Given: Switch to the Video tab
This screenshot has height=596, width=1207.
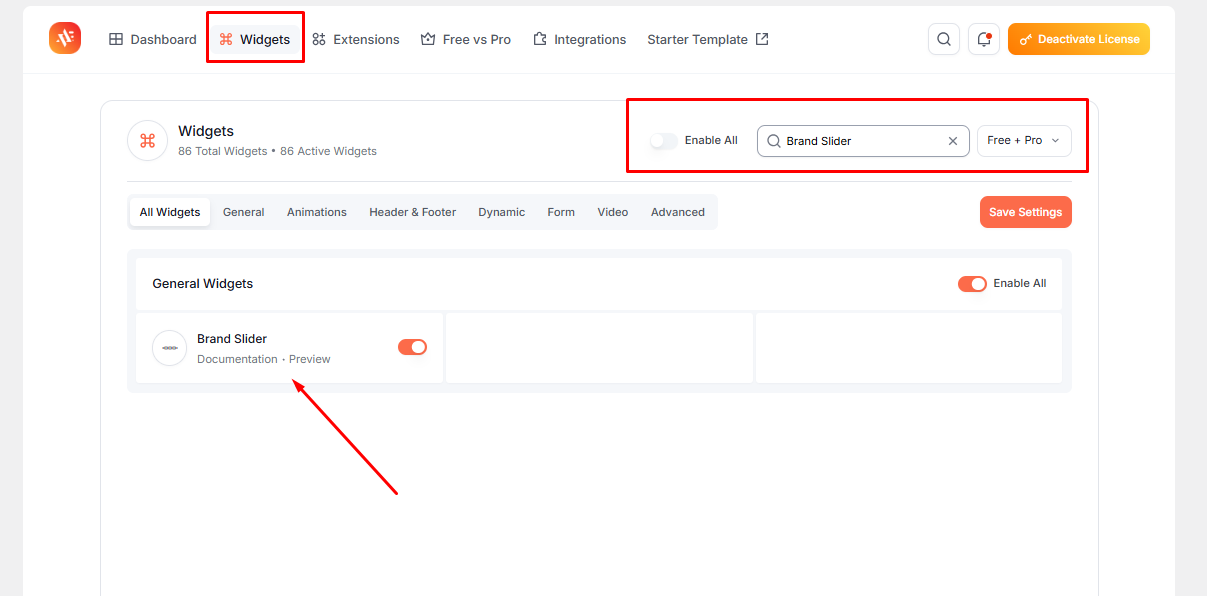Looking at the screenshot, I should pyautogui.click(x=613, y=212).
